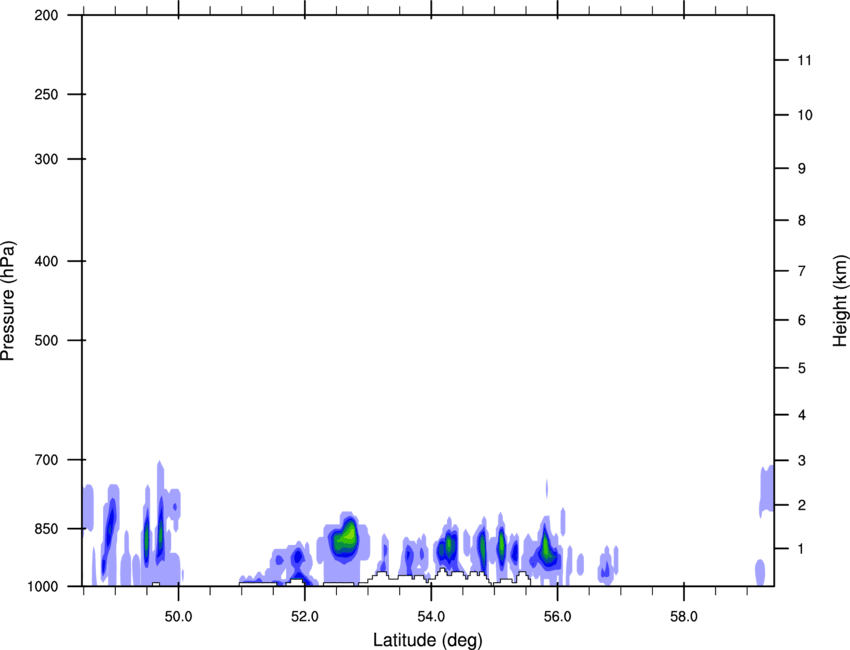The width and height of the screenshot is (850, 650).
Task: Click height tick label 11
Action: pos(804,60)
